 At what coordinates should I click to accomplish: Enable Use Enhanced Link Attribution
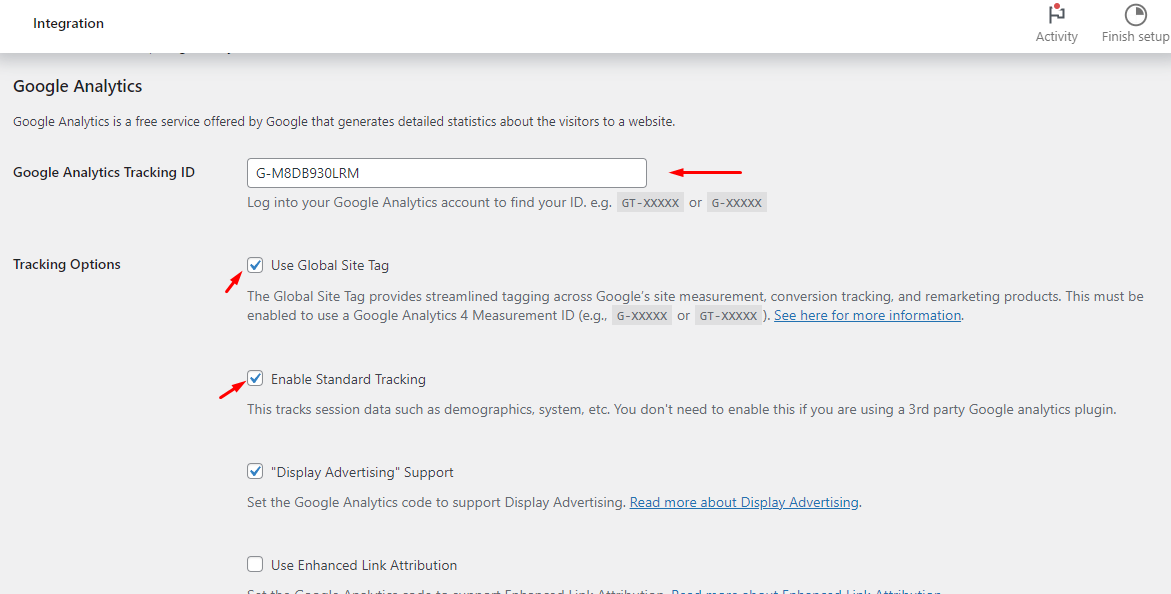[x=255, y=564]
